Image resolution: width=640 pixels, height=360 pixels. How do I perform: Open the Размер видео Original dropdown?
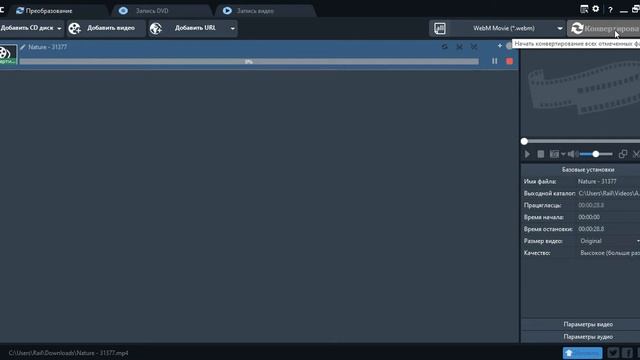click(x=609, y=241)
